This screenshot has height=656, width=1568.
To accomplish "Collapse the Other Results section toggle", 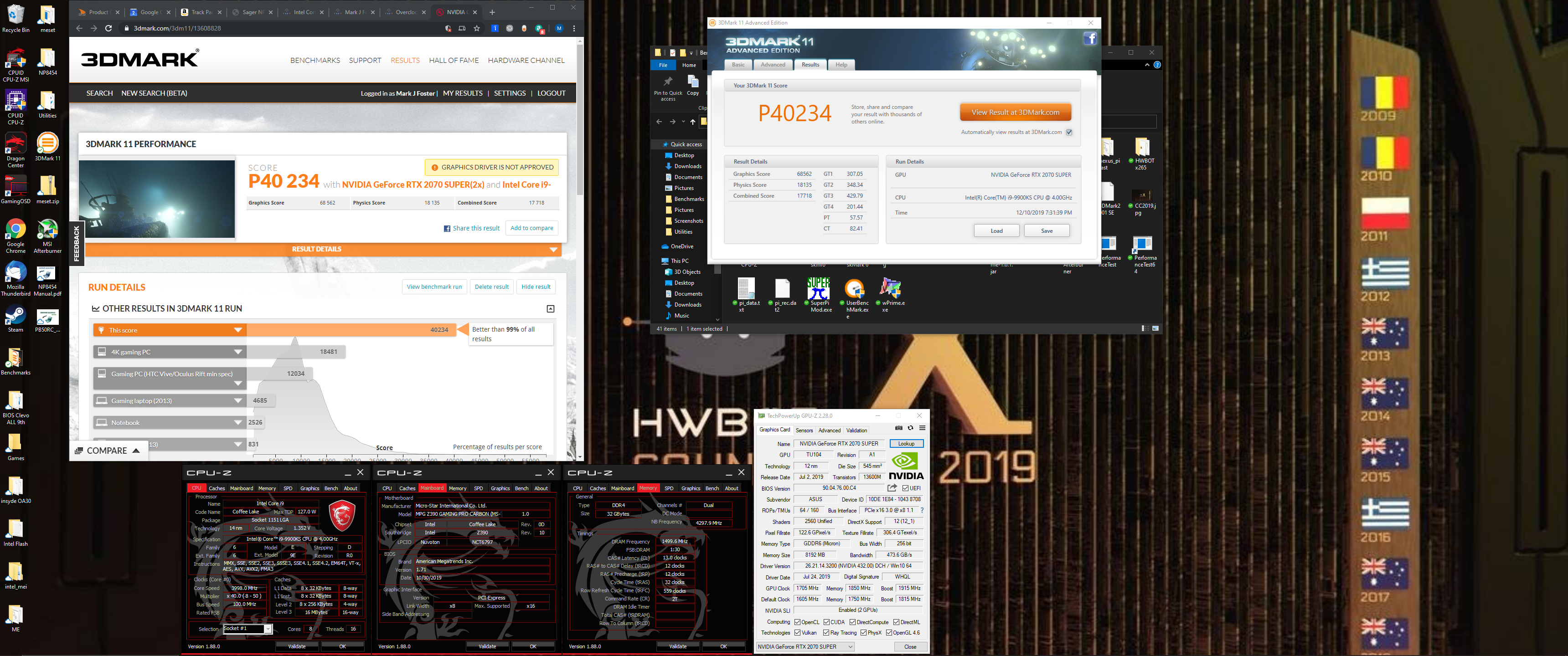I will click(x=550, y=308).
